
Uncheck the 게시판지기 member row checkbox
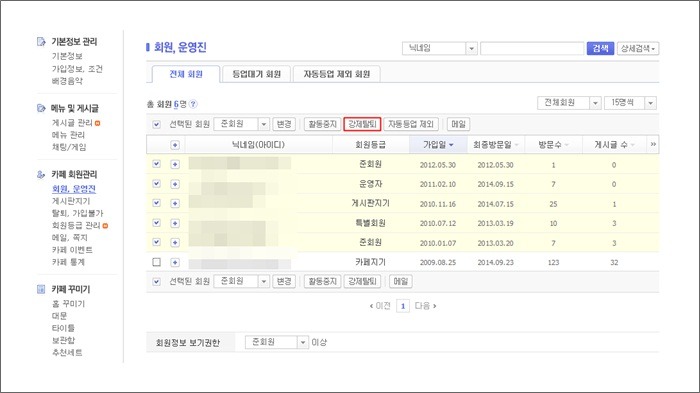(156, 203)
